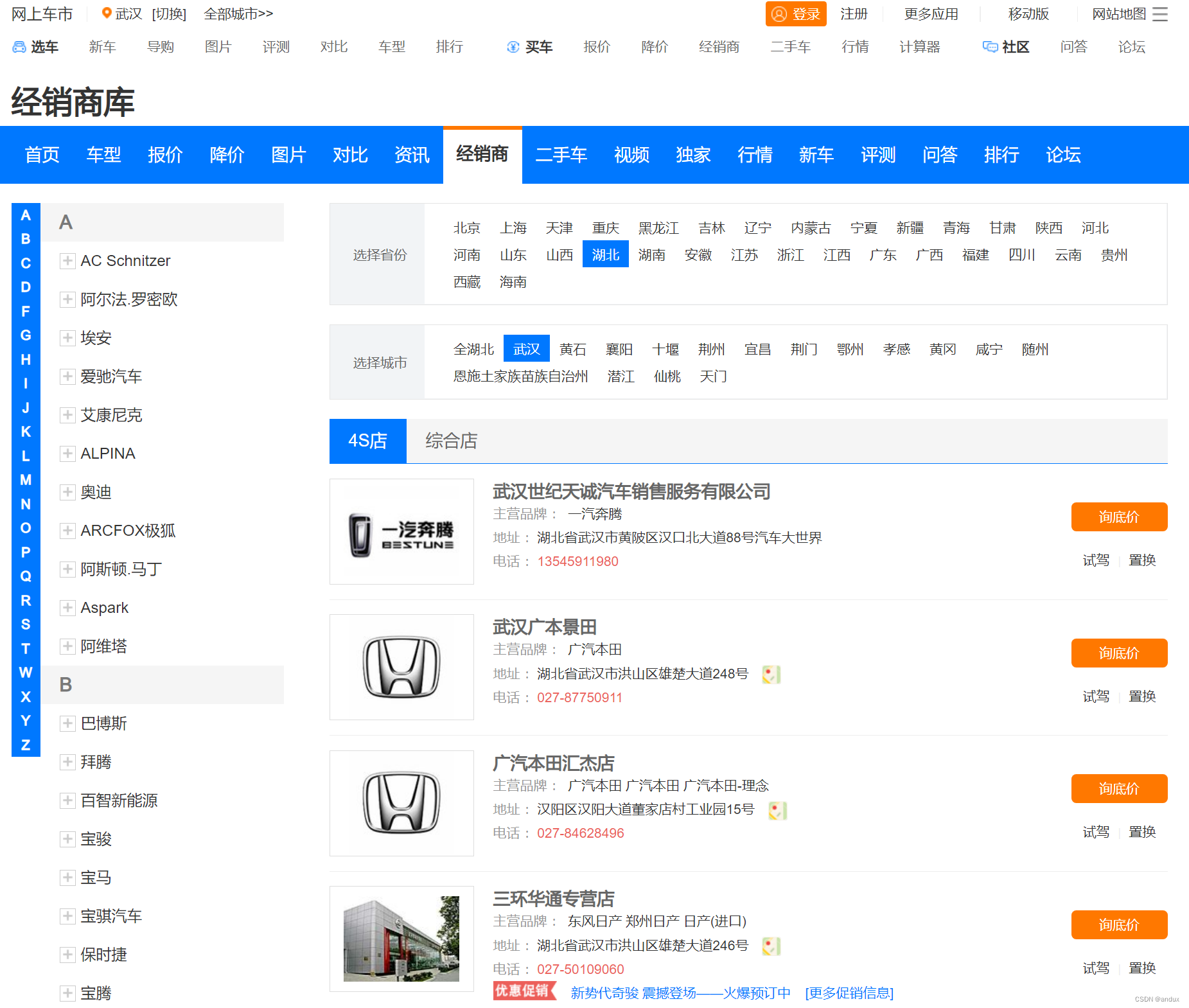This screenshot has width=1189, height=1008.
Task: Click the 登录 user icon button
Action: pos(795,14)
